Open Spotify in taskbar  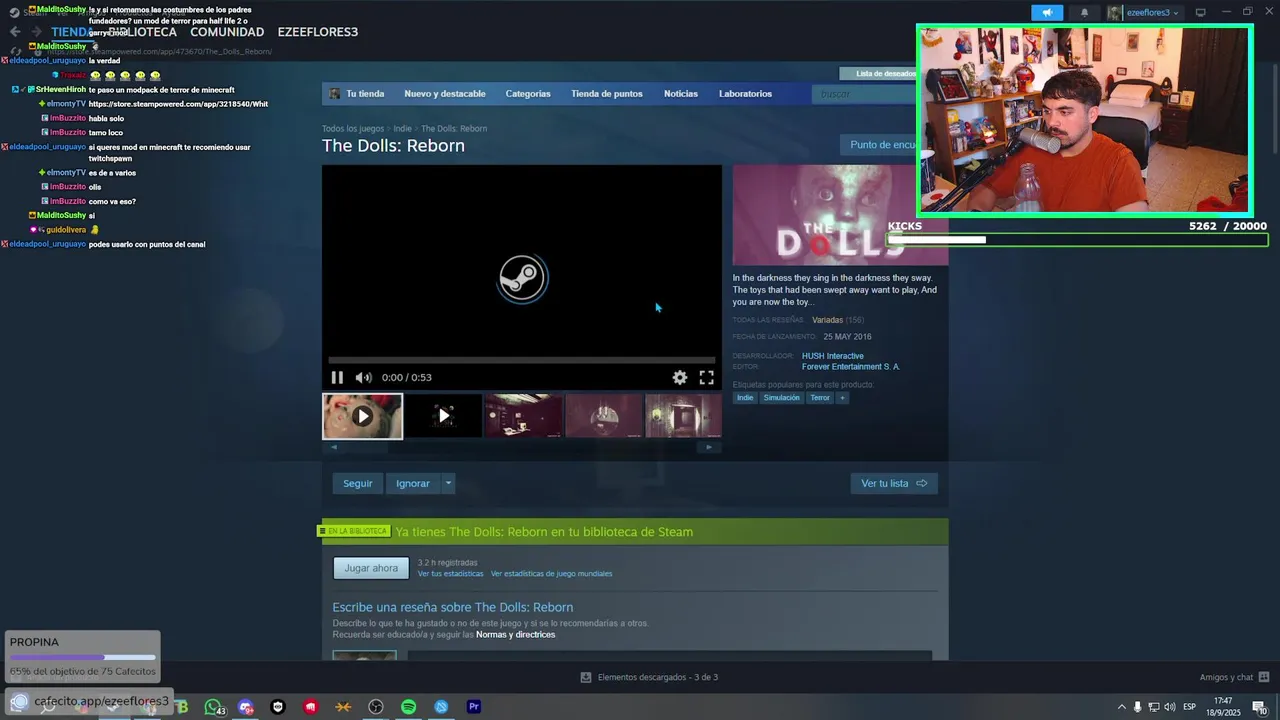pos(408,707)
